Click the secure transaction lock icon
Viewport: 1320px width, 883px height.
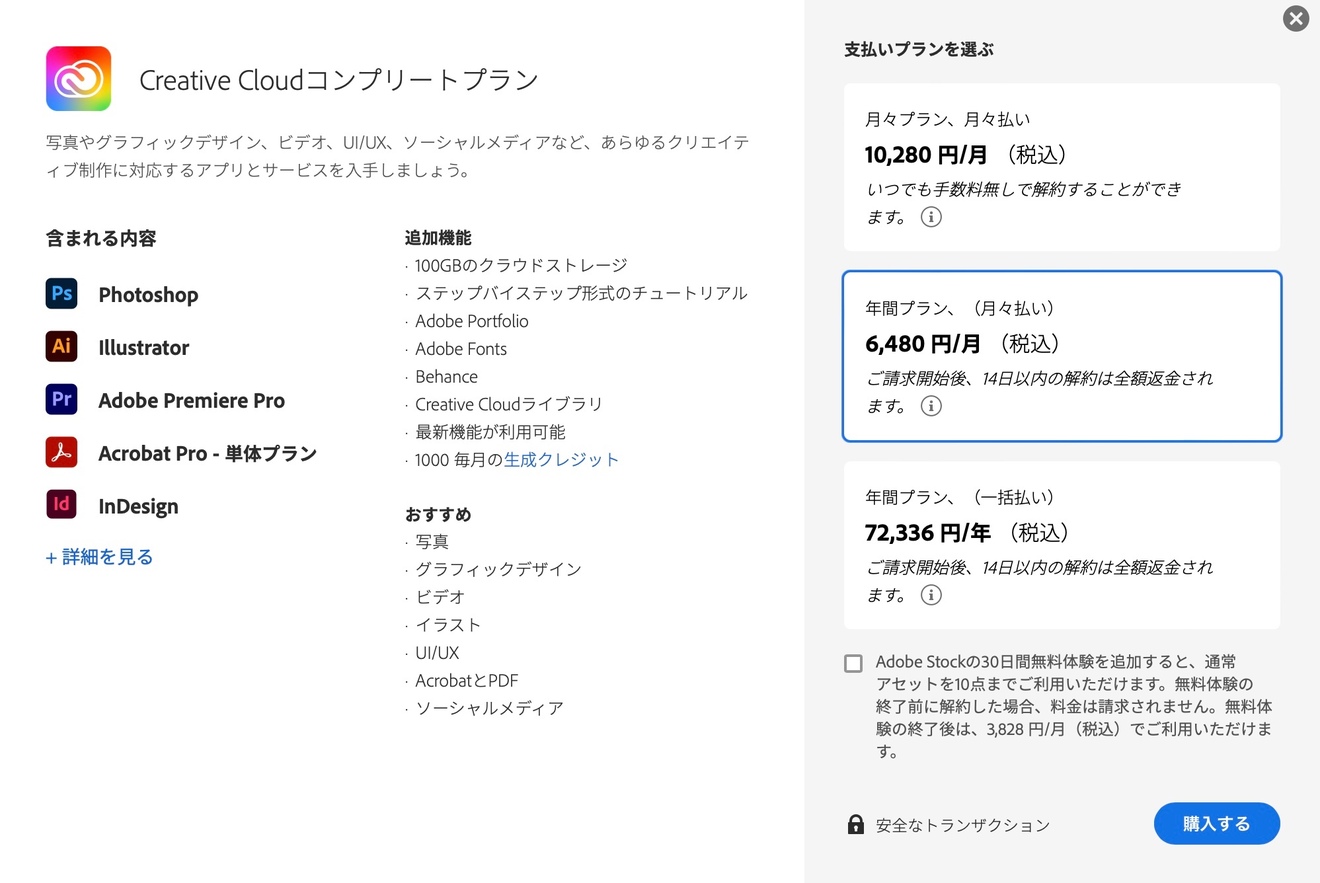click(855, 825)
